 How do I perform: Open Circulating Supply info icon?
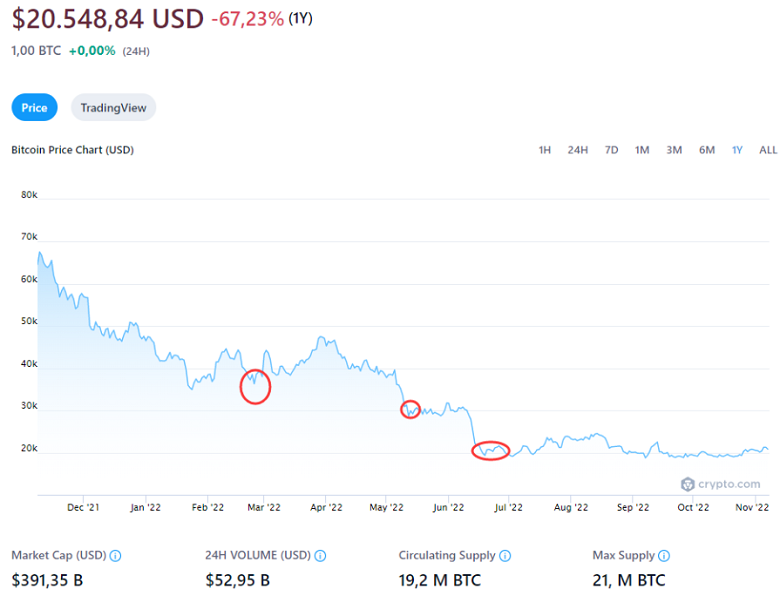(505, 556)
